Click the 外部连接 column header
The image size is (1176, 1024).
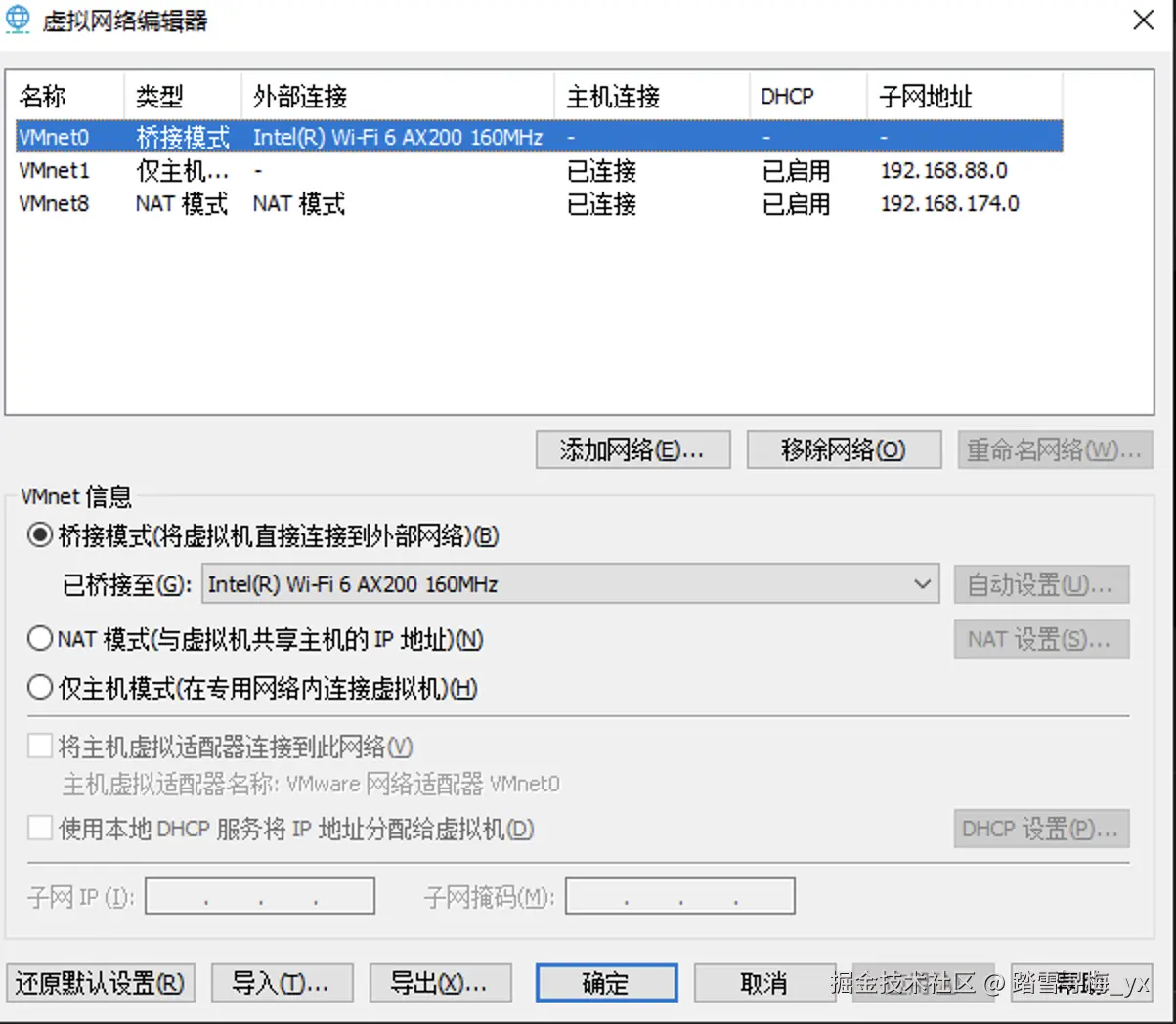398,96
